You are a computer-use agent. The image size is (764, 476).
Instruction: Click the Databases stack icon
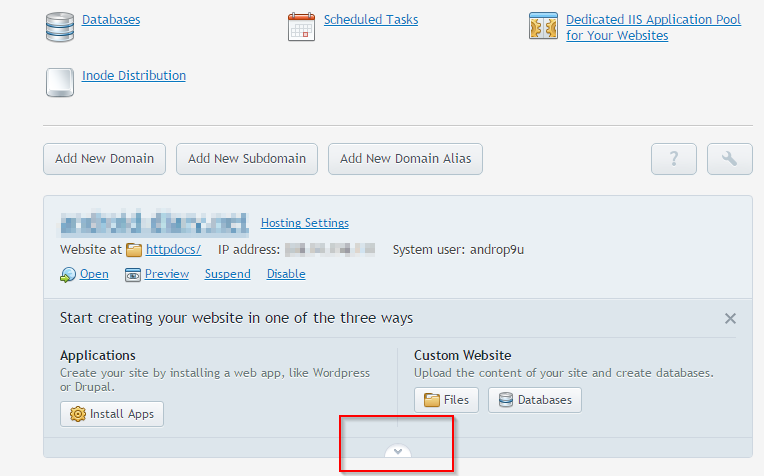[x=60, y=26]
